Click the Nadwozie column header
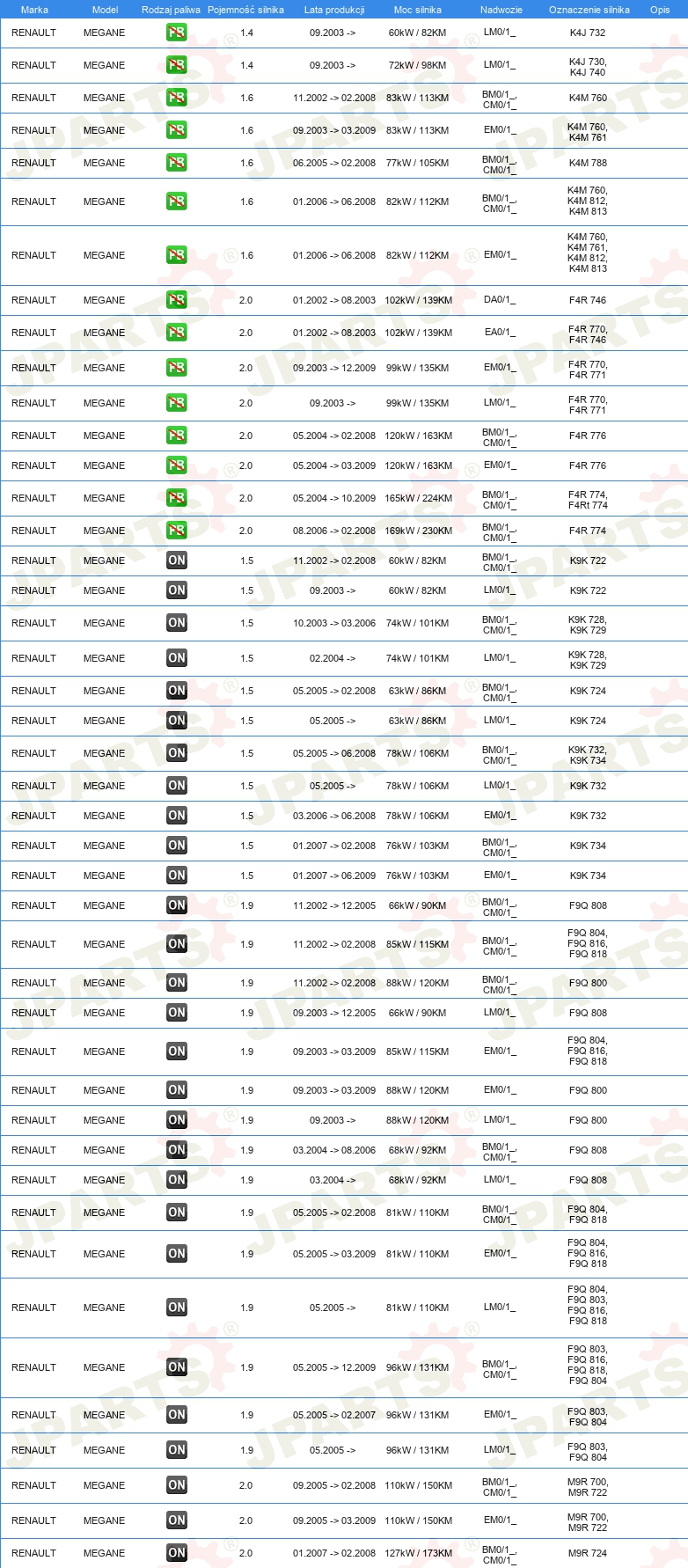 coord(501,10)
